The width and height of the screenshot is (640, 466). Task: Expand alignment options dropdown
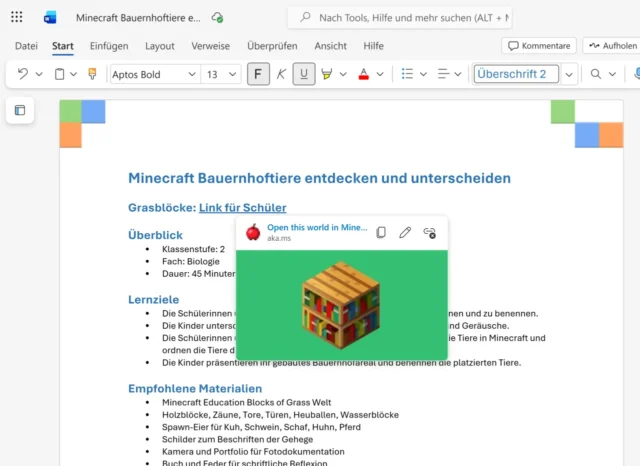[x=458, y=74]
